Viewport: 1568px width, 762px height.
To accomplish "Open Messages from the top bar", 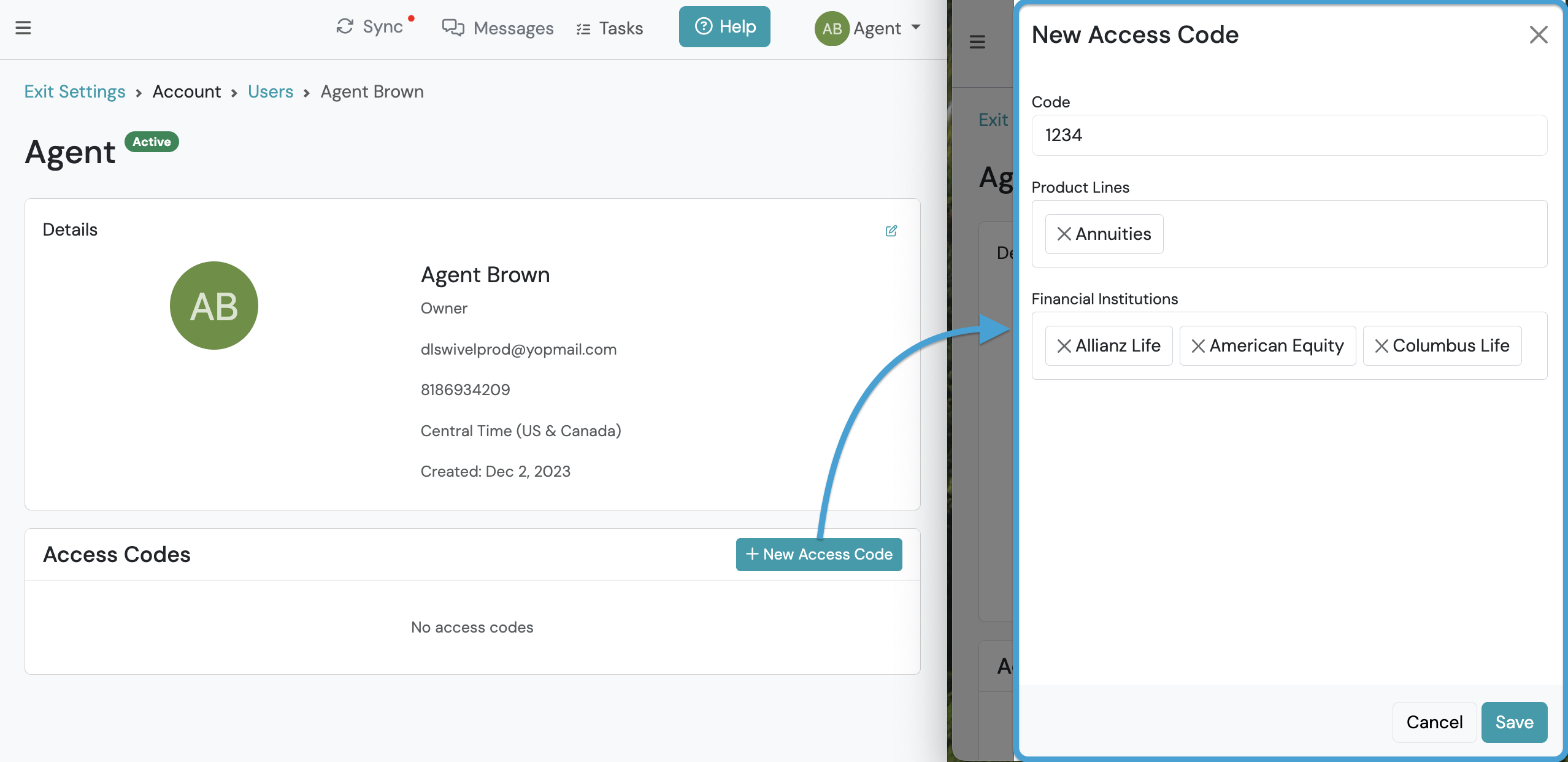I will 498,28.
